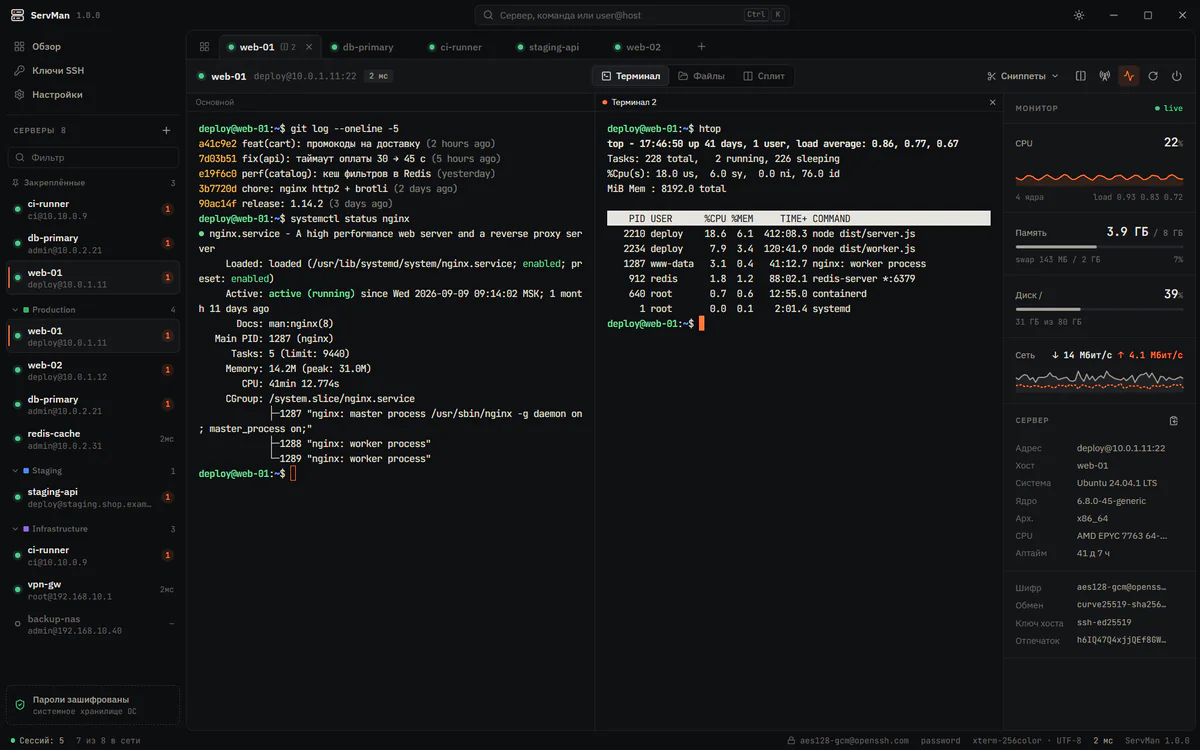Toggle broadcast input antenna icon
This screenshot has height=750, width=1200.
coord(1105,76)
